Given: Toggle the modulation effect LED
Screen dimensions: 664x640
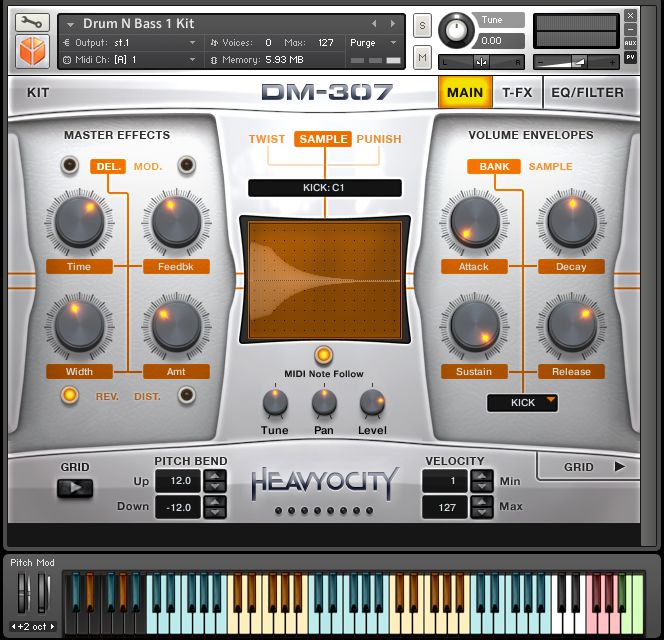Looking at the screenshot, I should pyautogui.click(x=186, y=165).
